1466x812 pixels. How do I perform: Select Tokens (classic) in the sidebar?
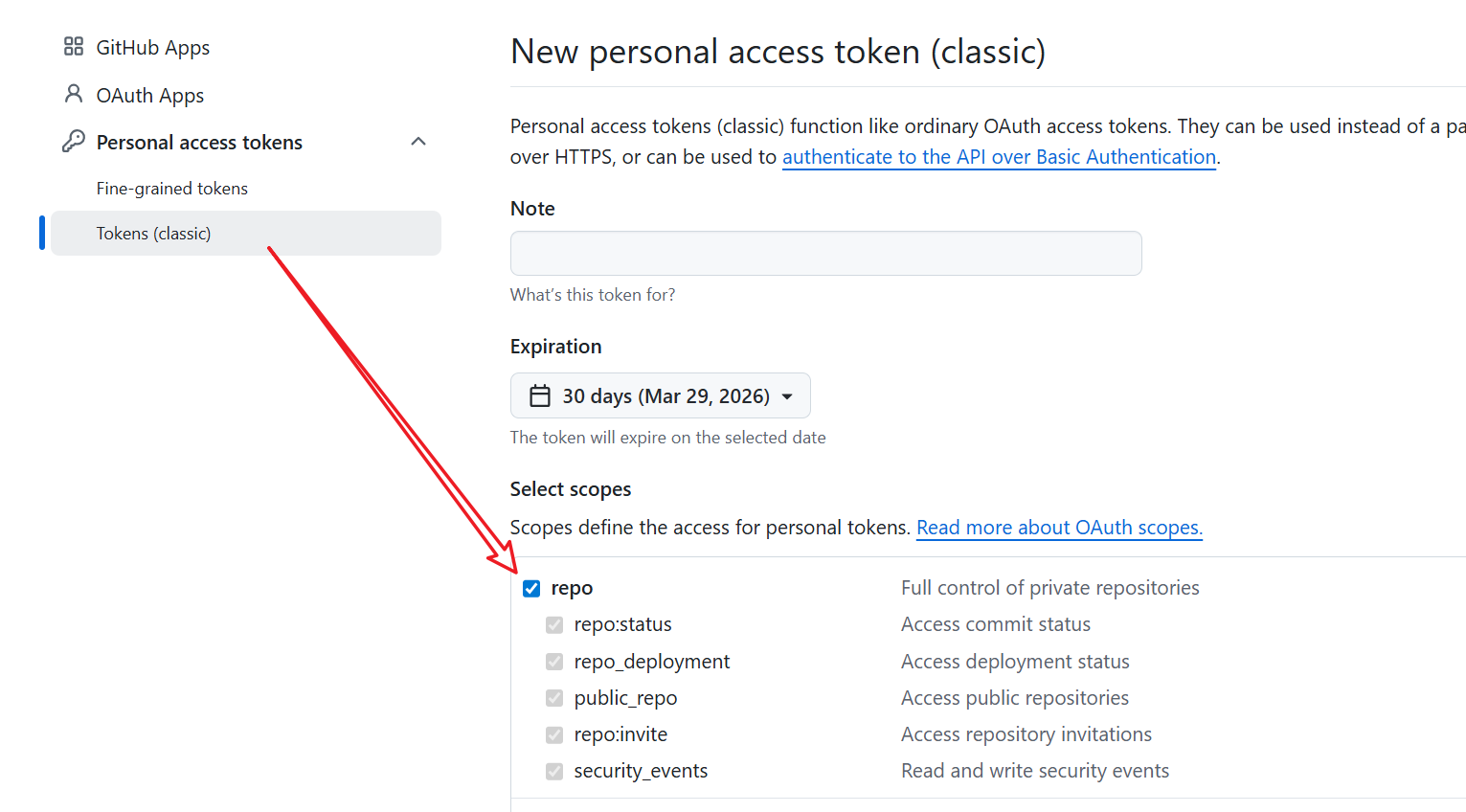coord(153,233)
